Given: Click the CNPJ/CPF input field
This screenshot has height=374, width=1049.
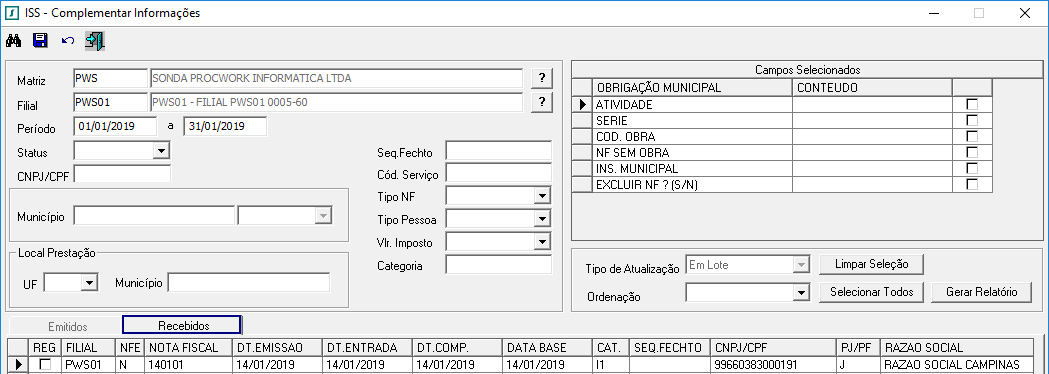Looking at the screenshot, I should pos(122,175).
